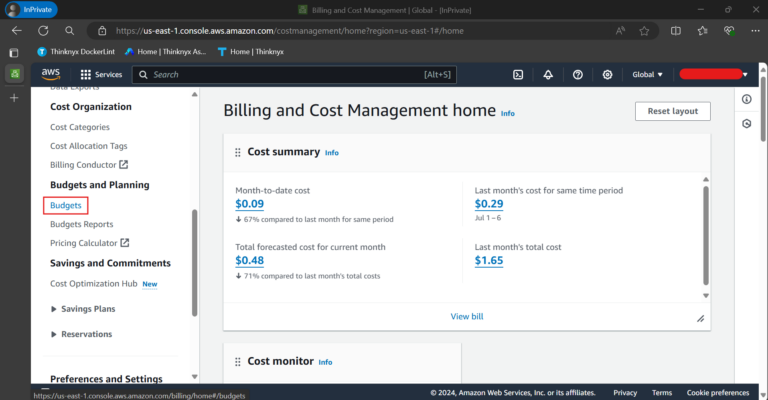The image size is (768, 400).
Task: Click the sidebar vertical scrollbar thumb
Action: [194, 262]
